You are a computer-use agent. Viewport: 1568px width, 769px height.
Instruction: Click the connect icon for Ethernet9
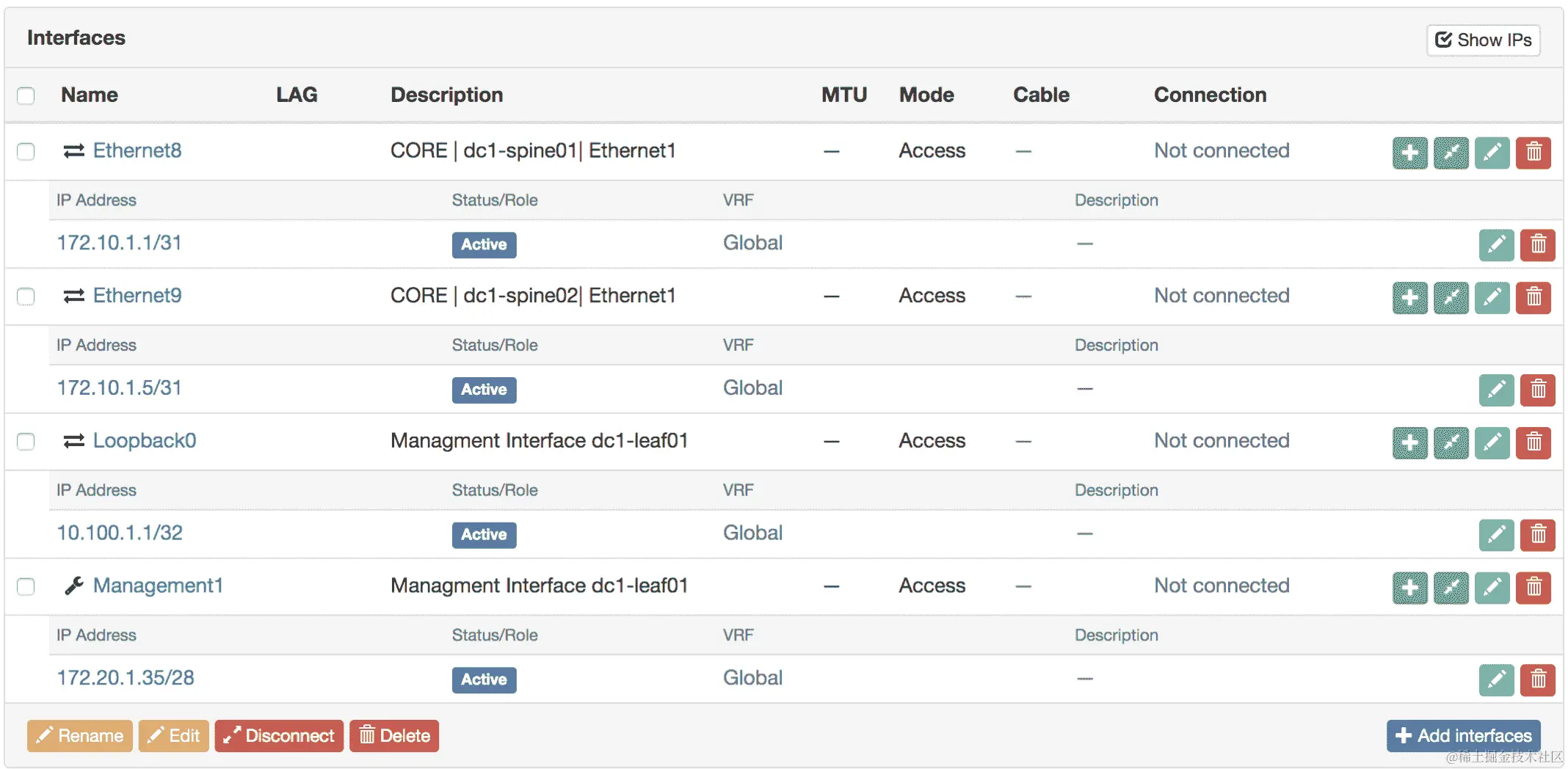tap(1451, 297)
